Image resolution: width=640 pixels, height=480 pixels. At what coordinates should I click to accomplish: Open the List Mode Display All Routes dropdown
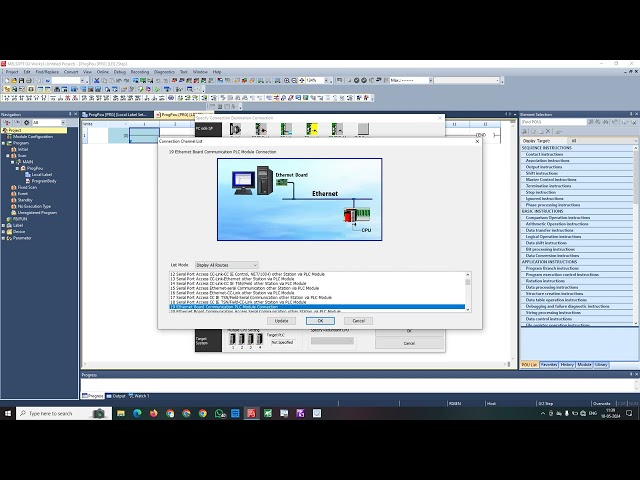coord(227,265)
